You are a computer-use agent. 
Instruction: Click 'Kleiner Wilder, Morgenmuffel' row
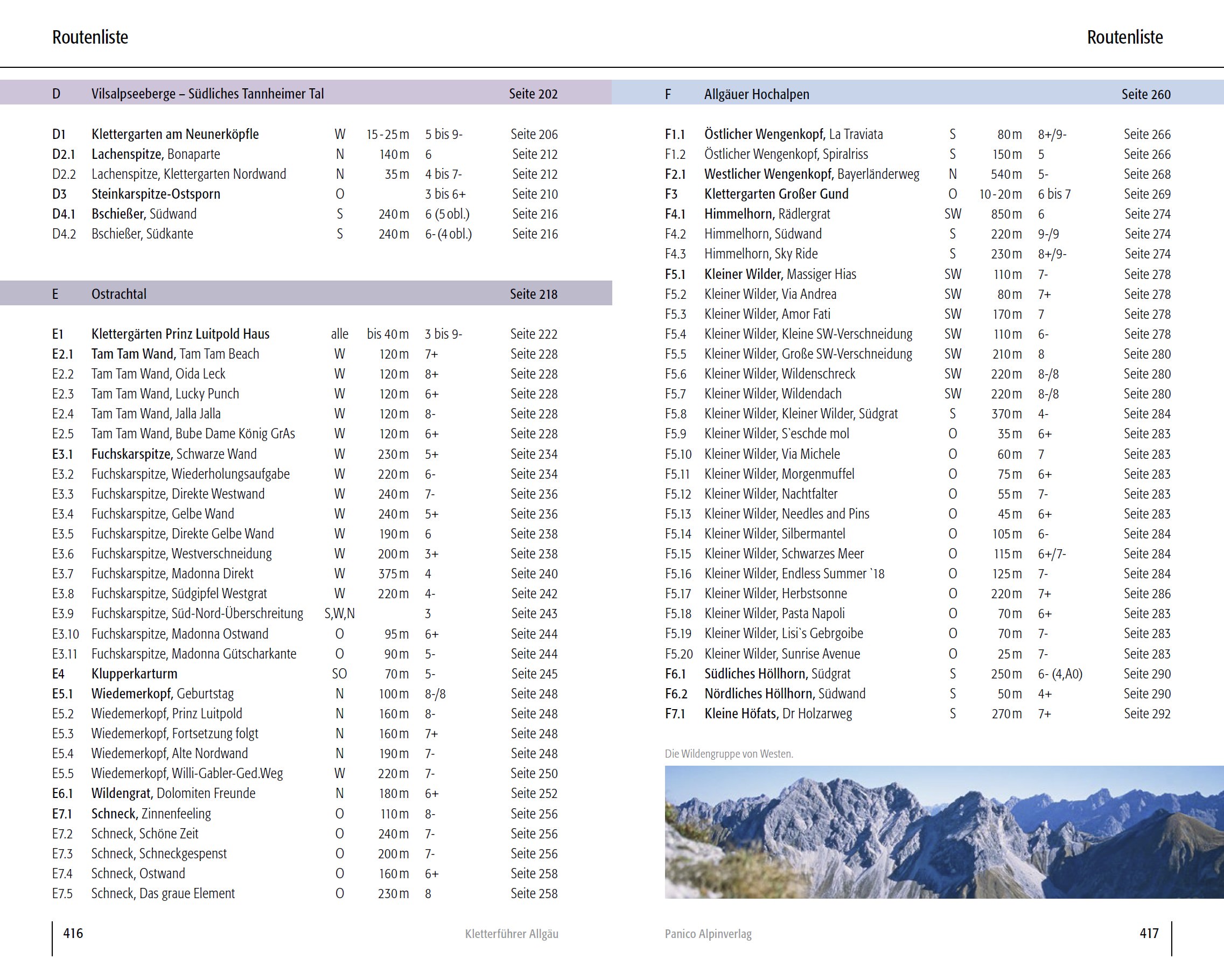click(918, 473)
